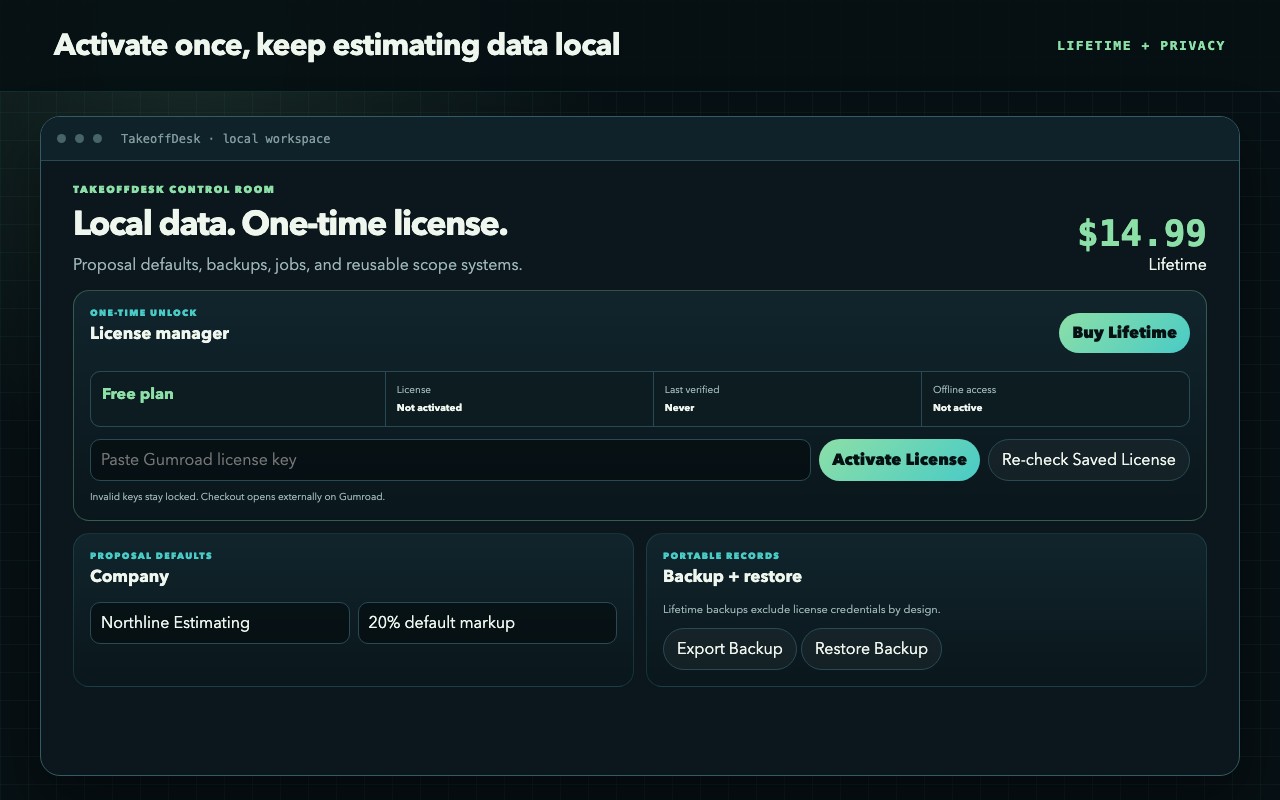Click the 'Local data. One-time license.' headline
Viewport: 1280px width, 800px height.
290,224
